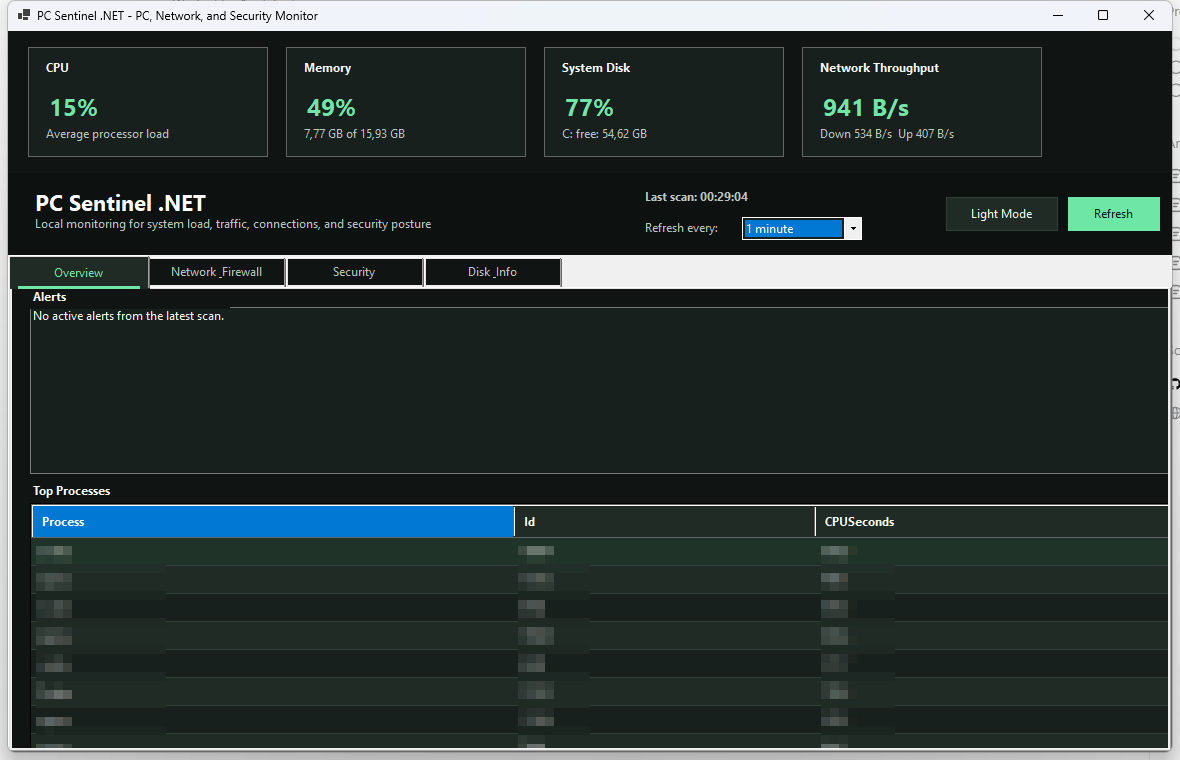
Task: Click the System Disk 77% value
Action: tap(589, 108)
